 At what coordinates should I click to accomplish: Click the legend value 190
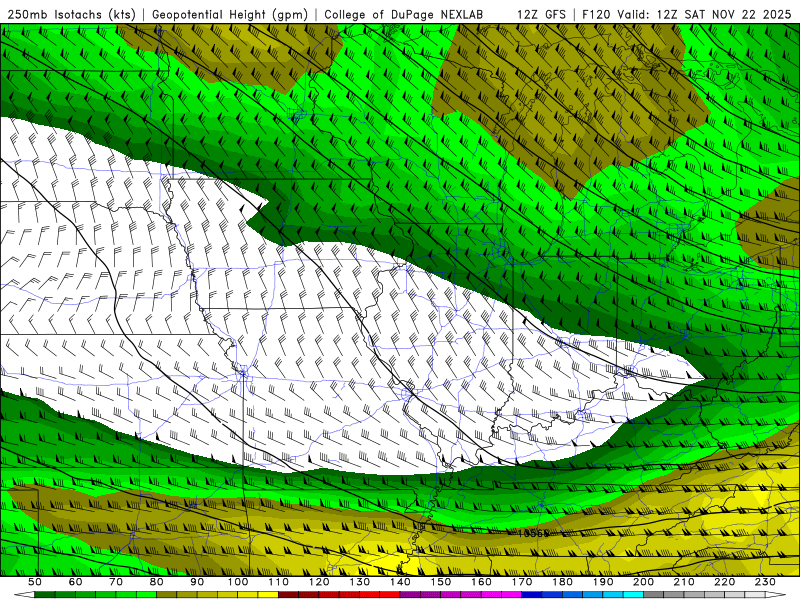pyautogui.click(x=603, y=582)
